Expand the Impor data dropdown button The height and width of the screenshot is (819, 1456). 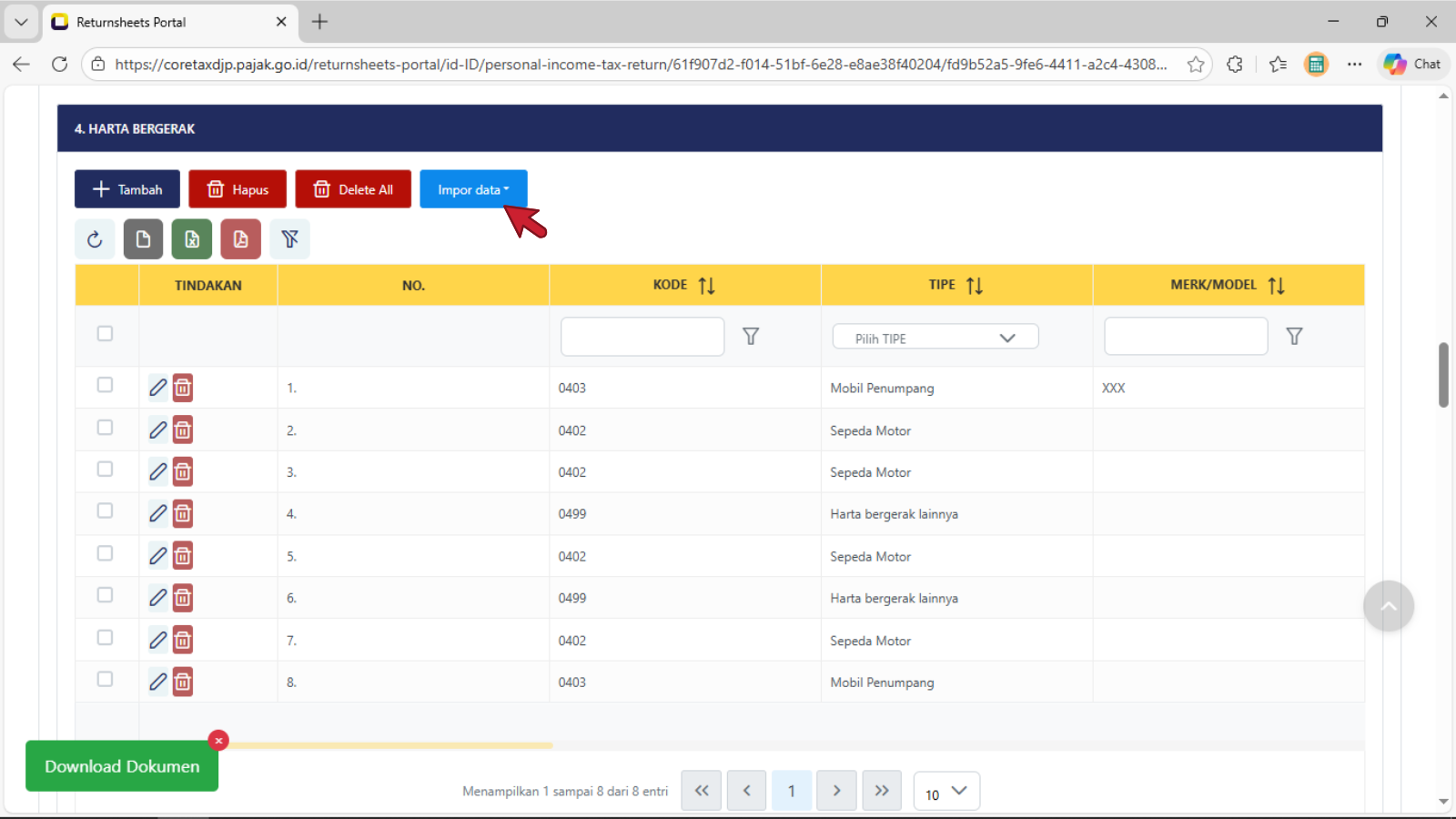pos(473,189)
